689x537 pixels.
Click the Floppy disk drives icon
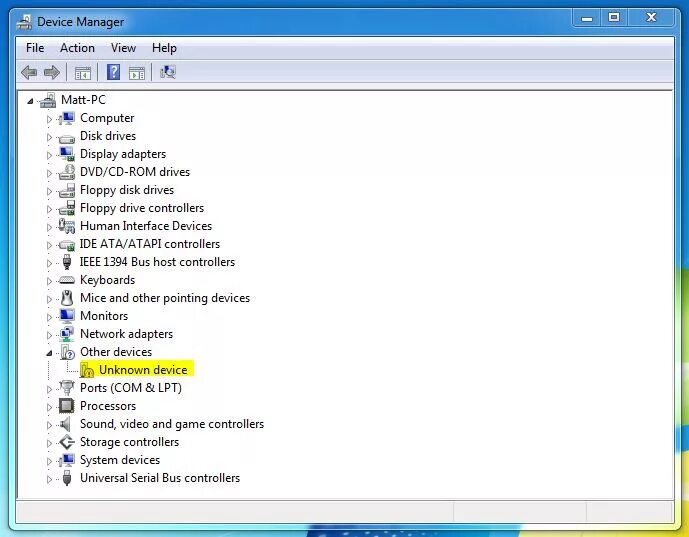point(67,190)
